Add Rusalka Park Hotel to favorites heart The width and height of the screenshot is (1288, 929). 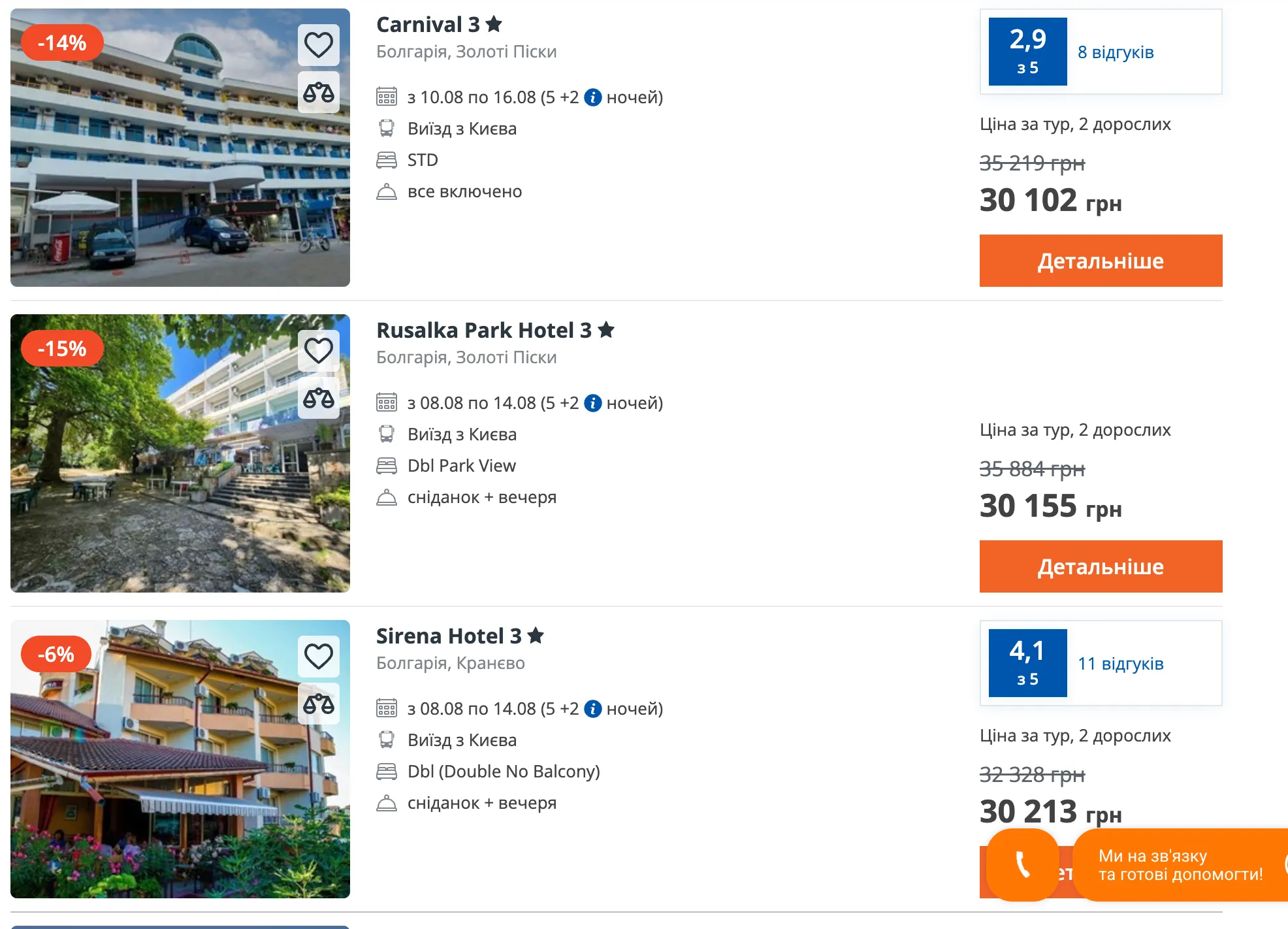pyautogui.click(x=319, y=351)
